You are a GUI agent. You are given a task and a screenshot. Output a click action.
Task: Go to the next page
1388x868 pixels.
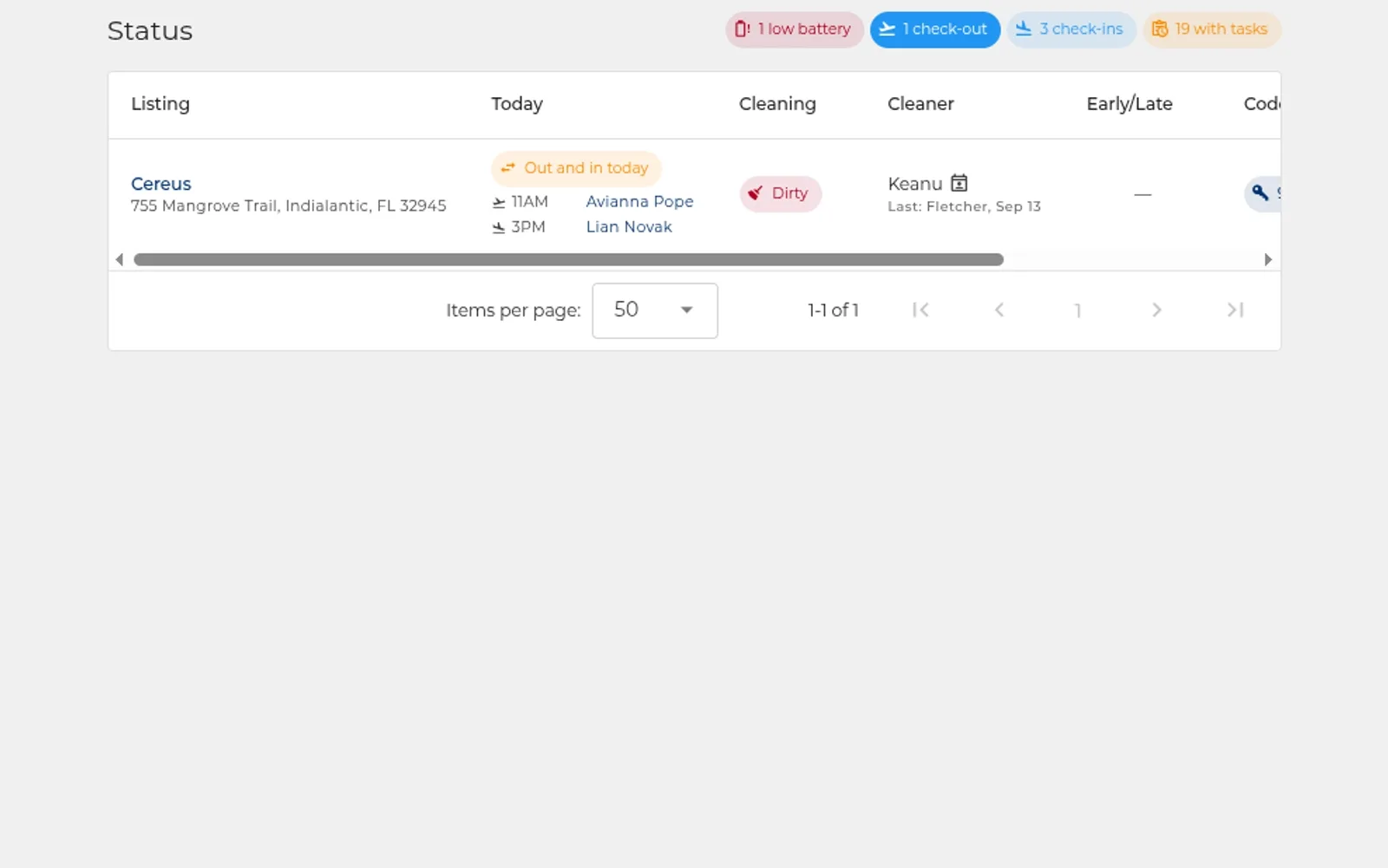[1156, 310]
